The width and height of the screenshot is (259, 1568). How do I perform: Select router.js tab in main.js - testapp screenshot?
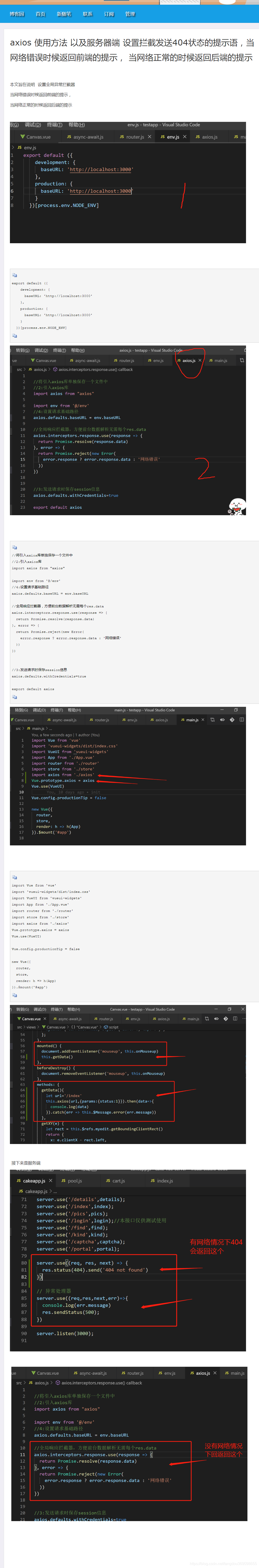99,720
